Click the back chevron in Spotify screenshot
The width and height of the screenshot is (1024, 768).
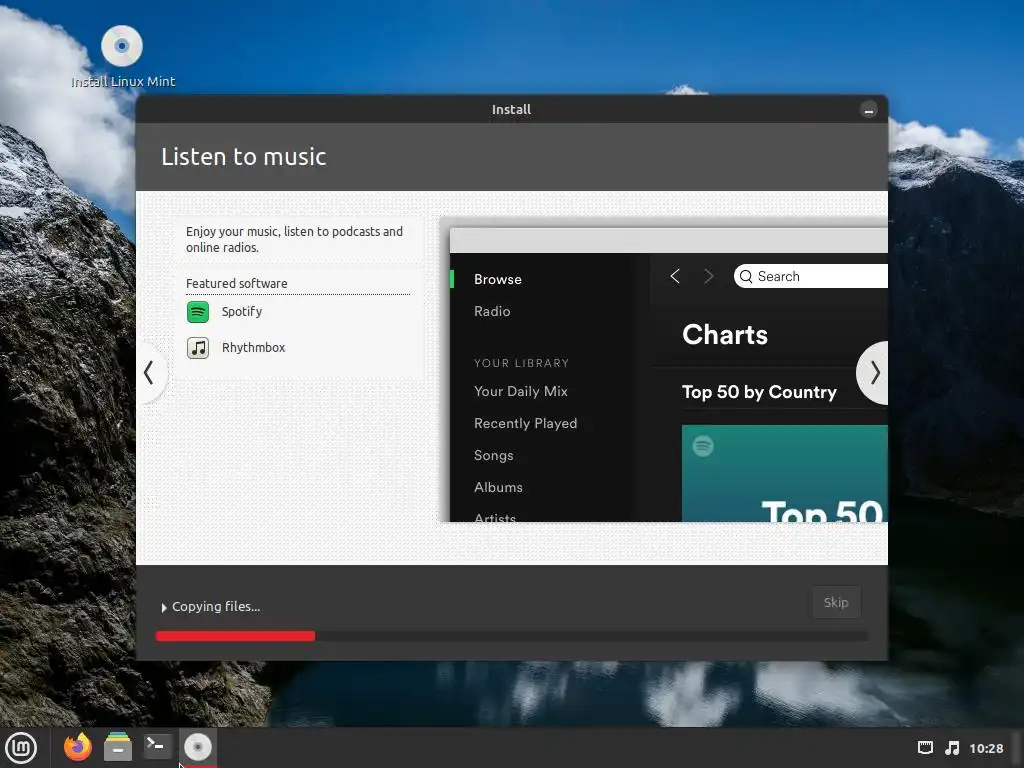(x=675, y=276)
